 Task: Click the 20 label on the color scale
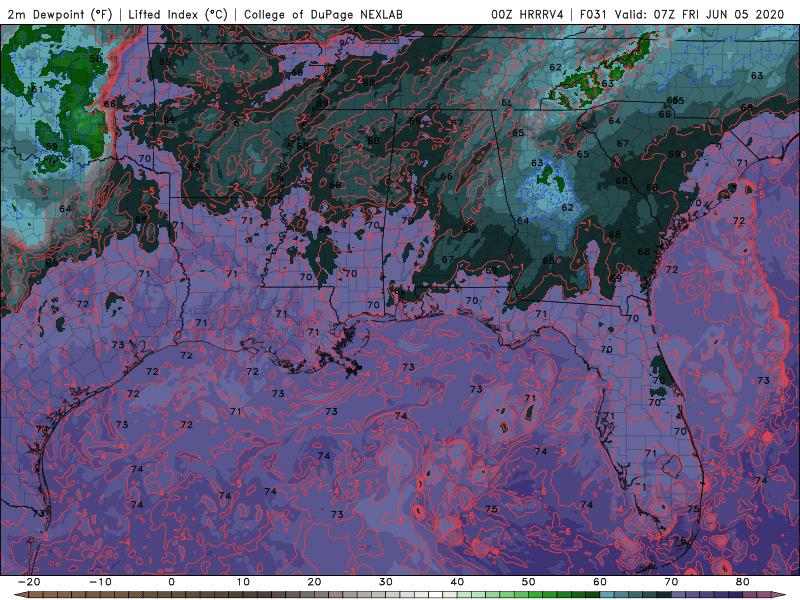pyautogui.click(x=314, y=582)
